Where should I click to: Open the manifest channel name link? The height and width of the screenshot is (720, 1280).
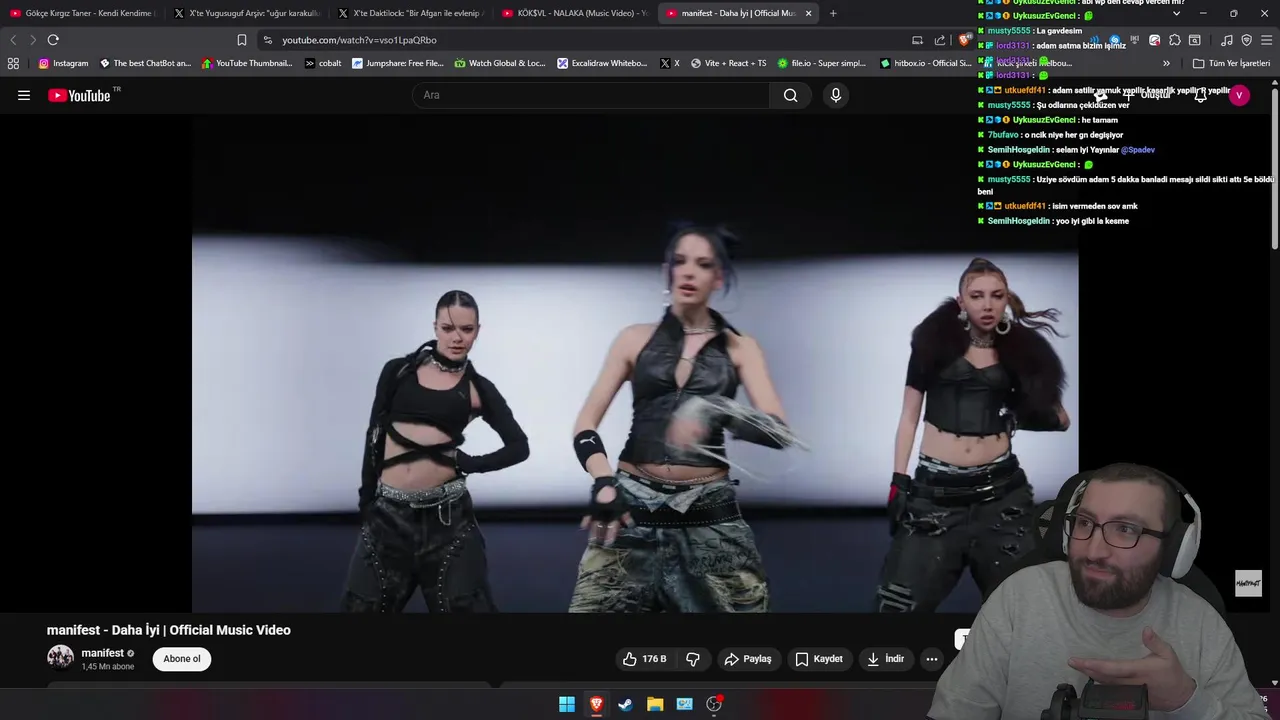102,653
